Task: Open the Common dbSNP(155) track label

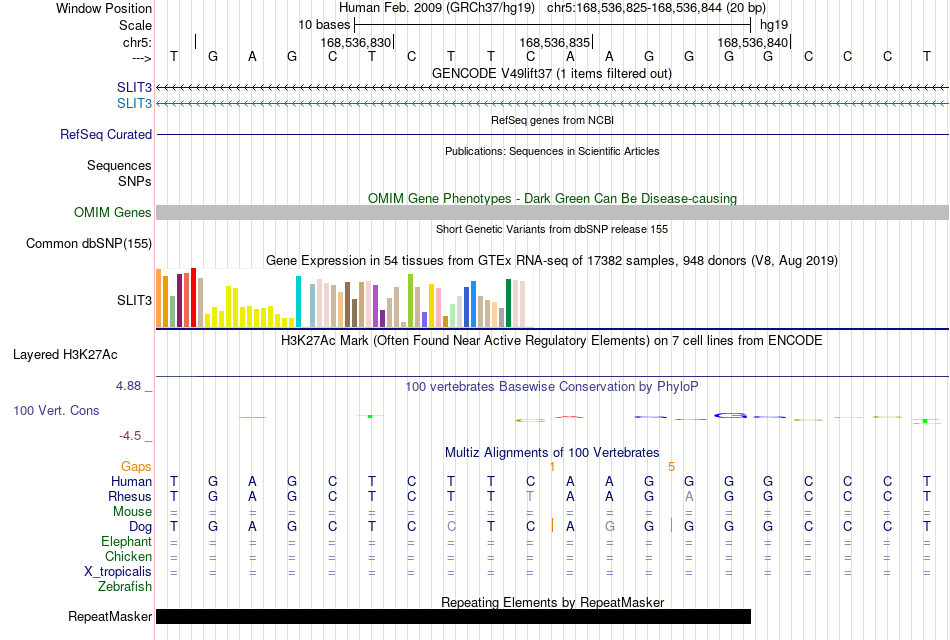Action: click(x=89, y=244)
